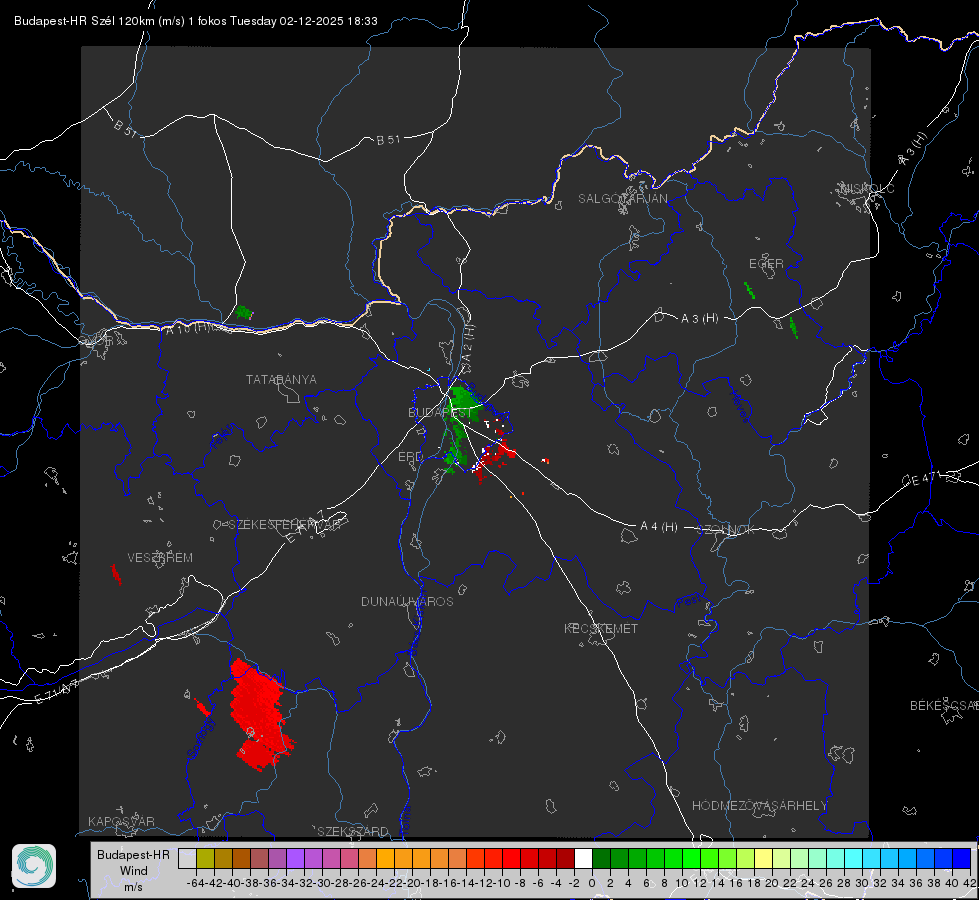The image size is (979, 900).
Task: Click the KAPOSVAR city label
Action: pyautogui.click(x=121, y=821)
